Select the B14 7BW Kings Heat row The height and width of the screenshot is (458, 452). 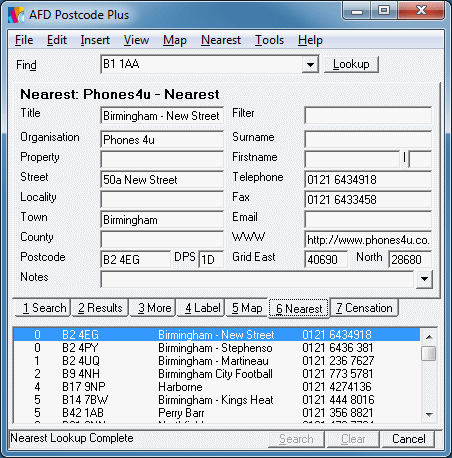pos(217,400)
